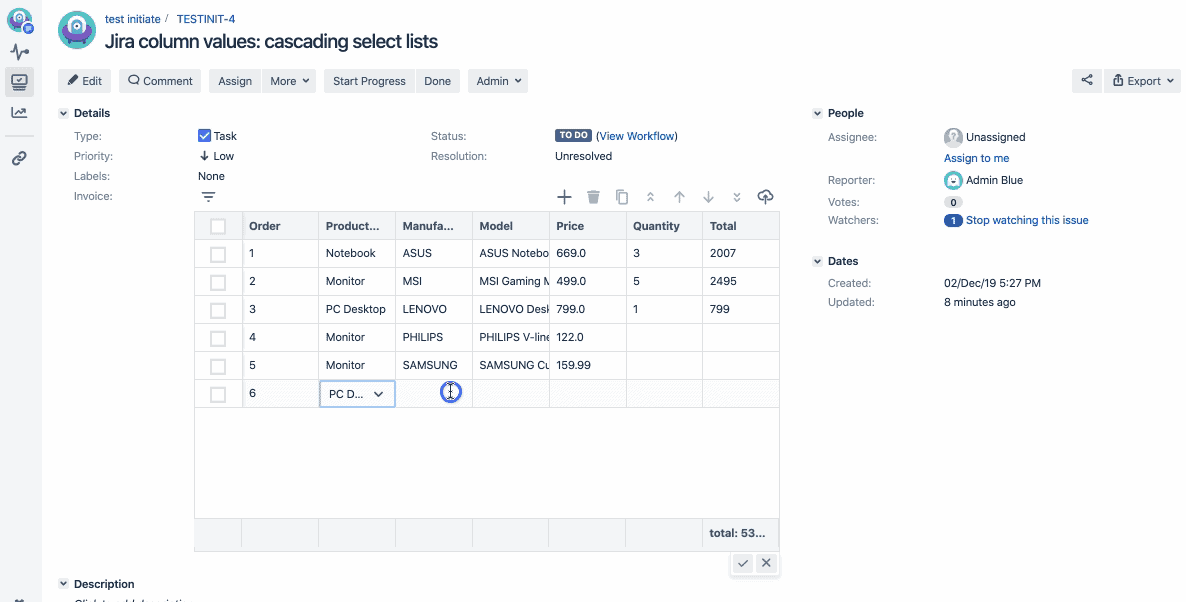The height and width of the screenshot is (602, 1186).
Task: Duplicate a row with the copy icon
Action: (622, 197)
